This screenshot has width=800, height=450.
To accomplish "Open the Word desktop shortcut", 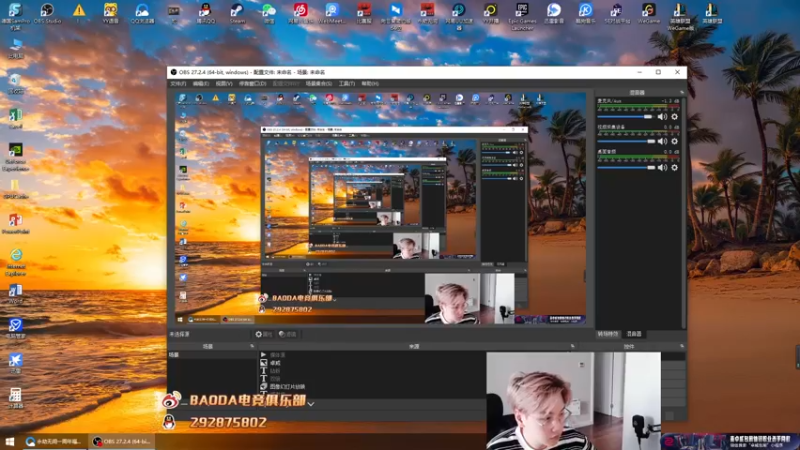I will point(15,294).
